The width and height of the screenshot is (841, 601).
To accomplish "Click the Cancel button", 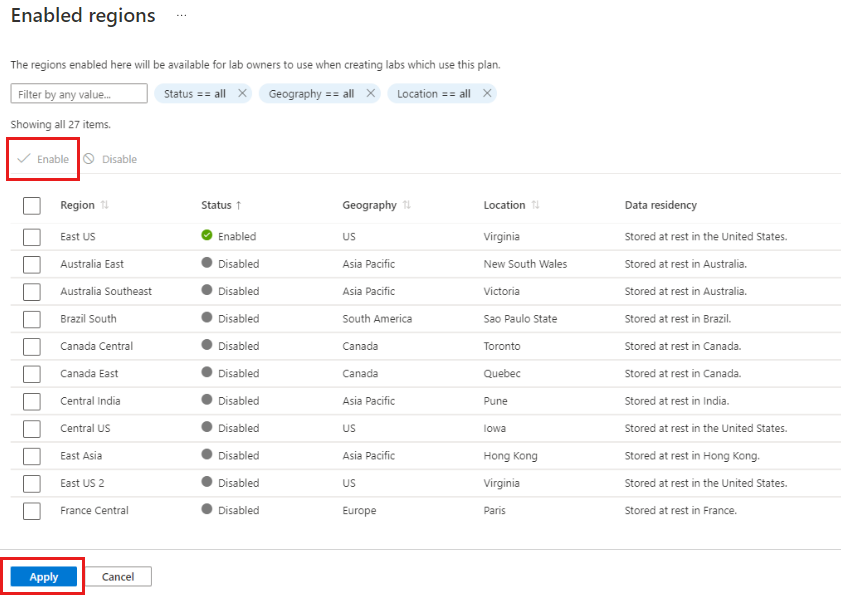I will tap(118, 576).
